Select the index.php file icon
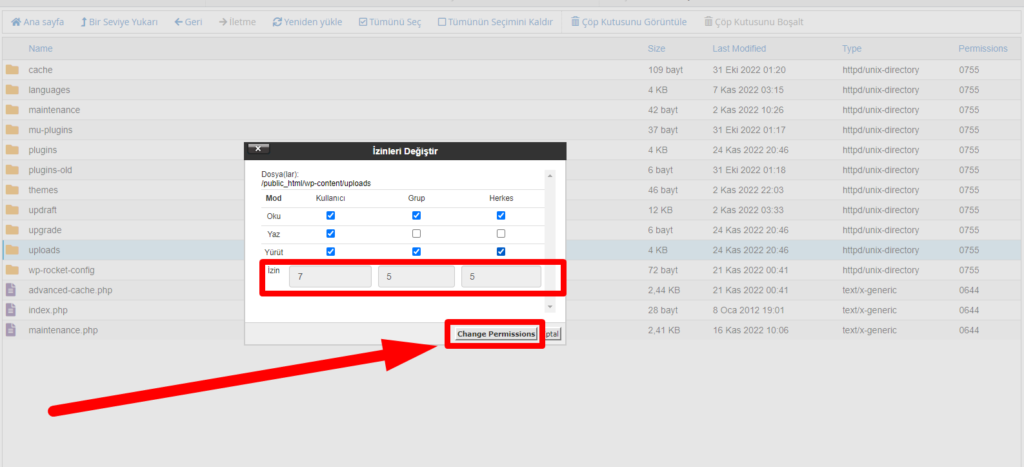The height and width of the screenshot is (467, 1024). pyautogui.click(x=12, y=310)
